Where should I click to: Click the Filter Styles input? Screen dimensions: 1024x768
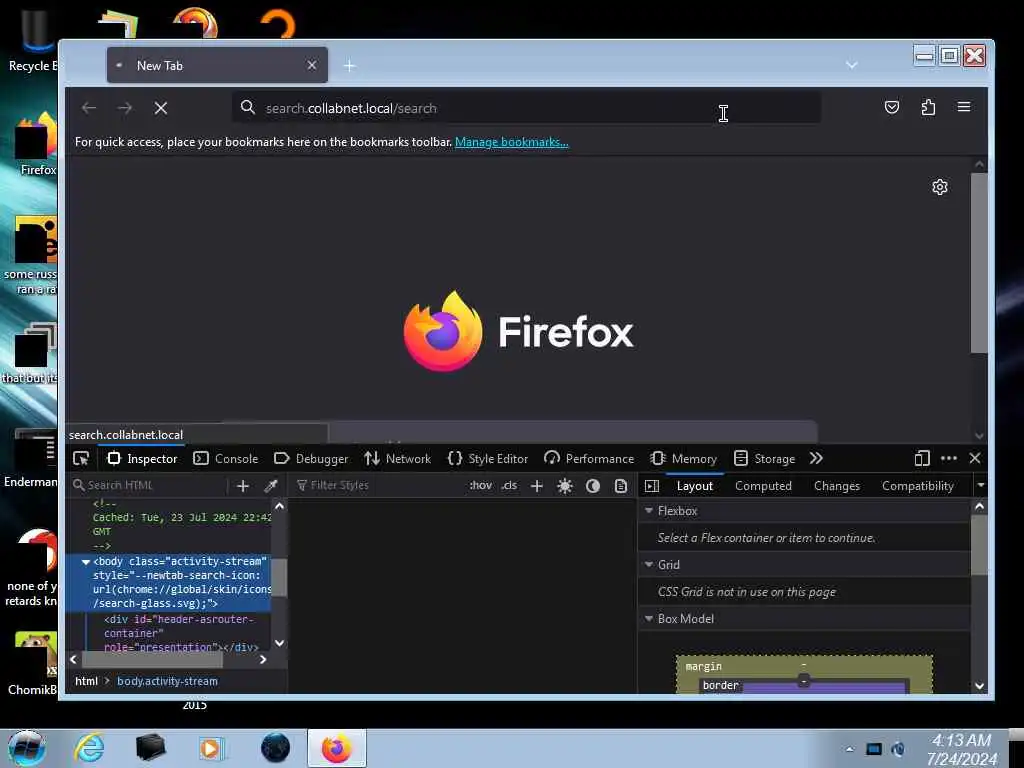[x=377, y=485]
